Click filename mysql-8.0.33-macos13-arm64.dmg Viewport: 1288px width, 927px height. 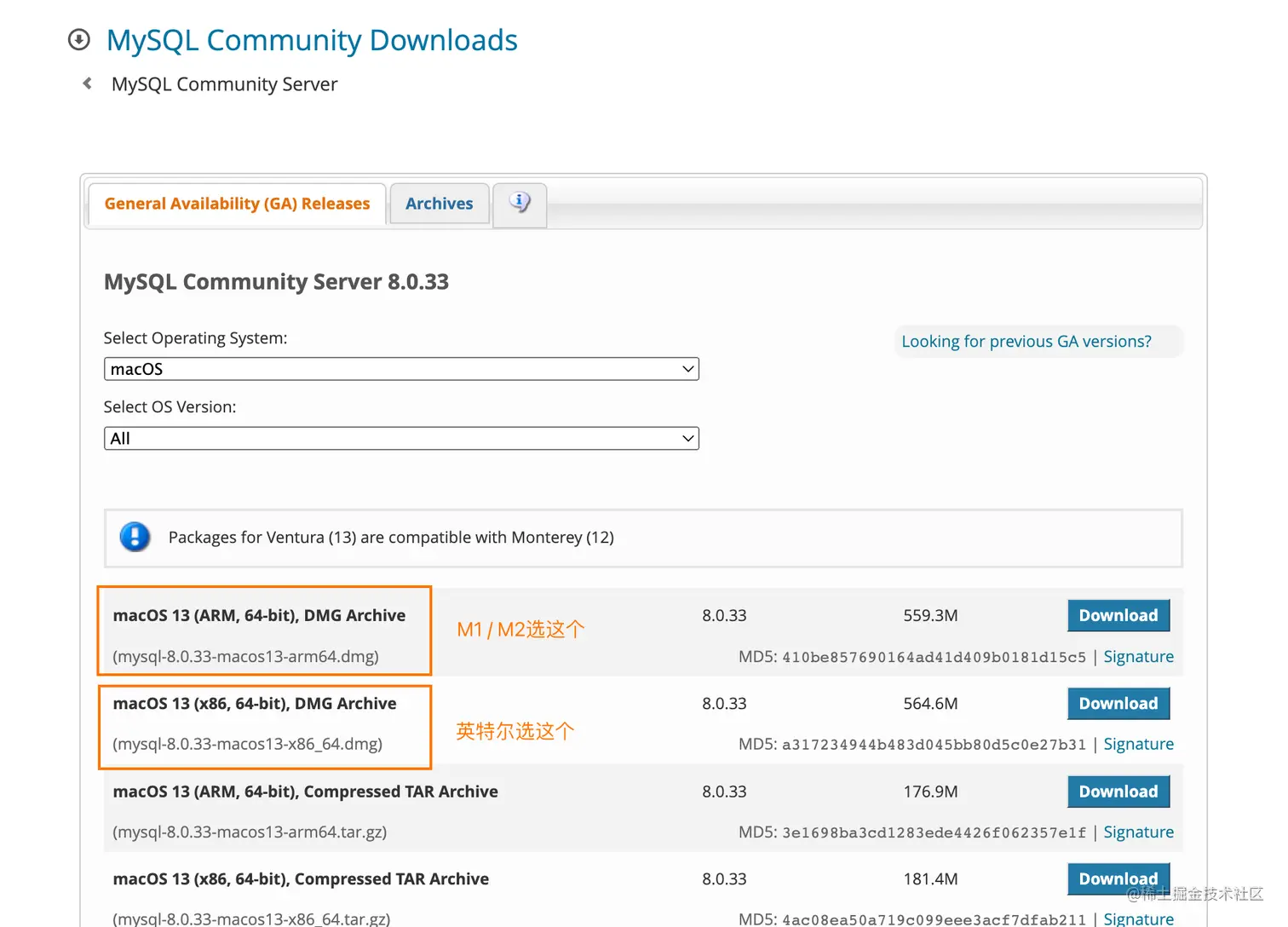coord(246,657)
